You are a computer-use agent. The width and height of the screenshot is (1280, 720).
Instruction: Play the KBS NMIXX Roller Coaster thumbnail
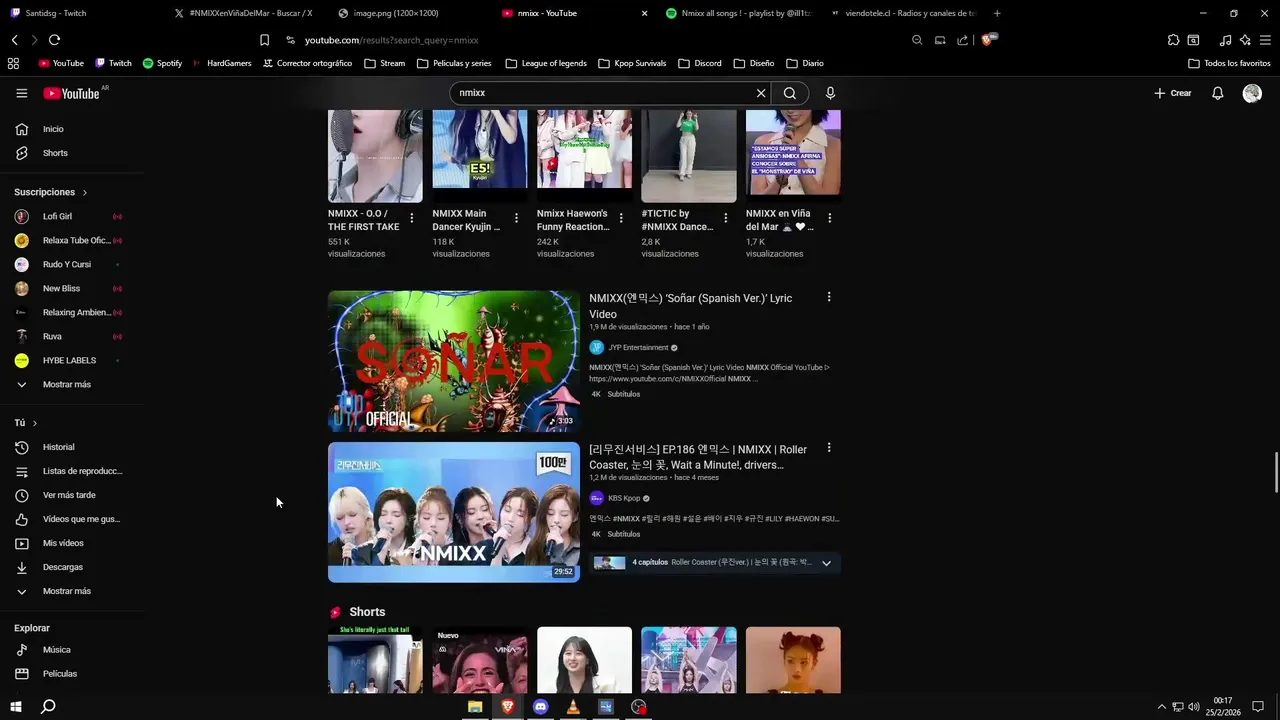point(454,512)
